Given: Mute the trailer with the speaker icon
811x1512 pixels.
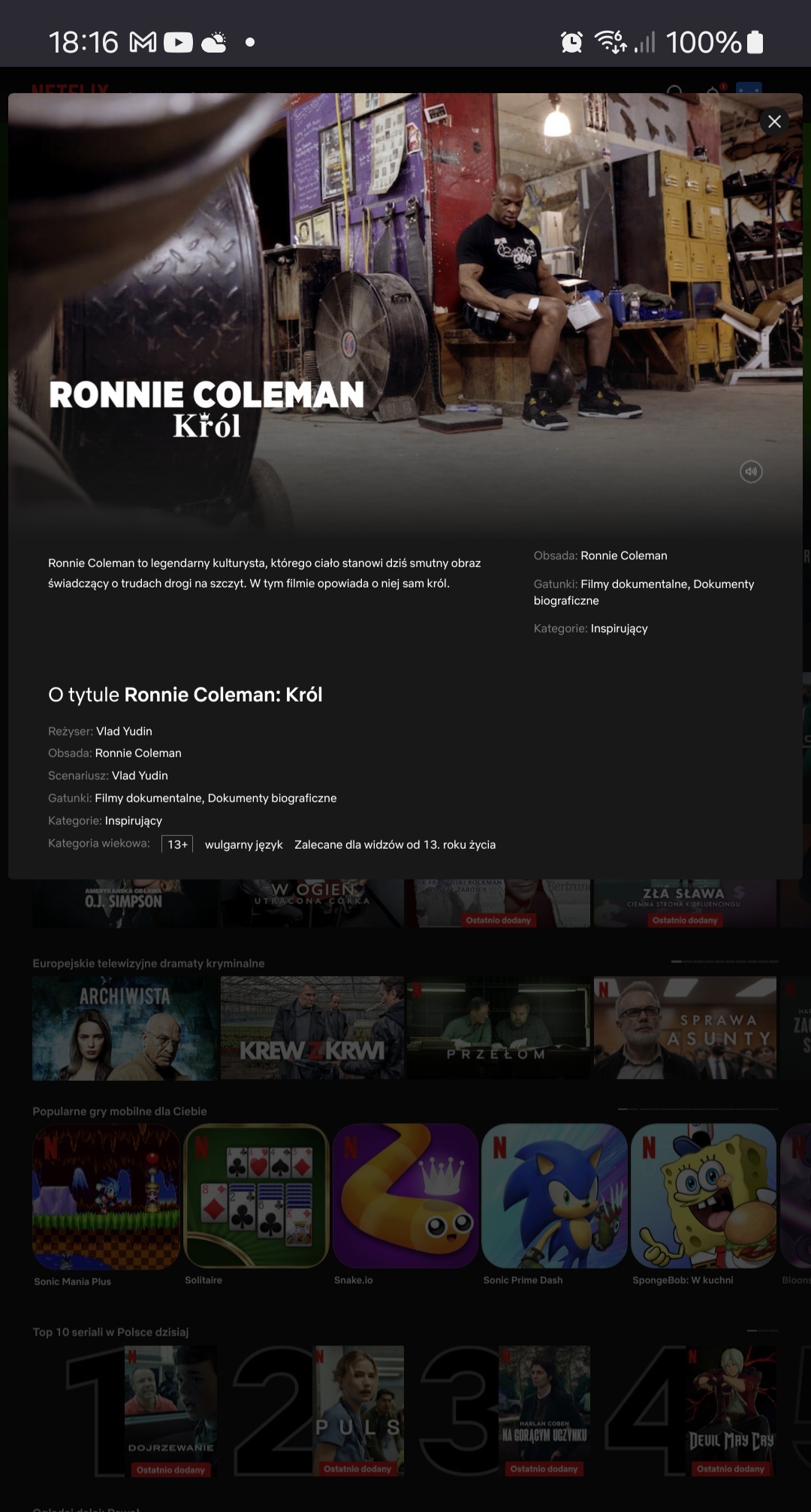Looking at the screenshot, I should 751,472.
